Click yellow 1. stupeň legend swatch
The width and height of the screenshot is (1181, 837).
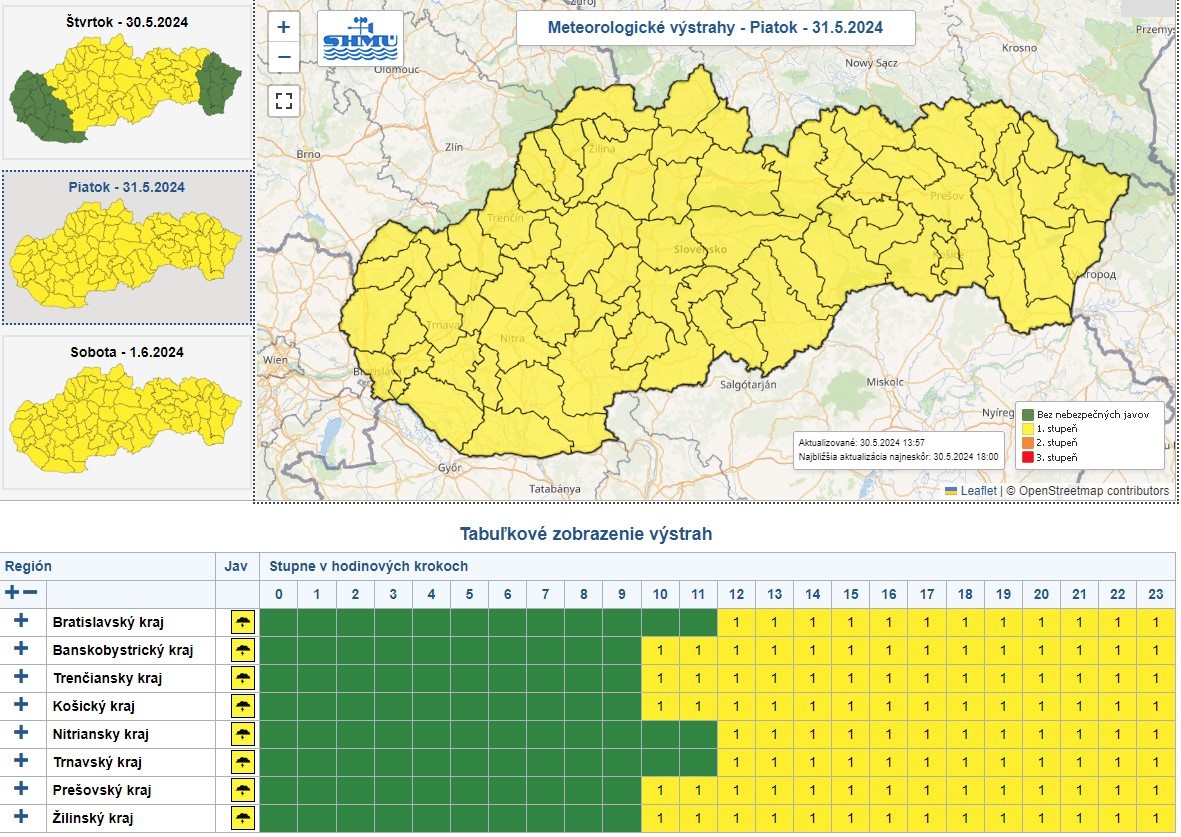click(x=1027, y=428)
